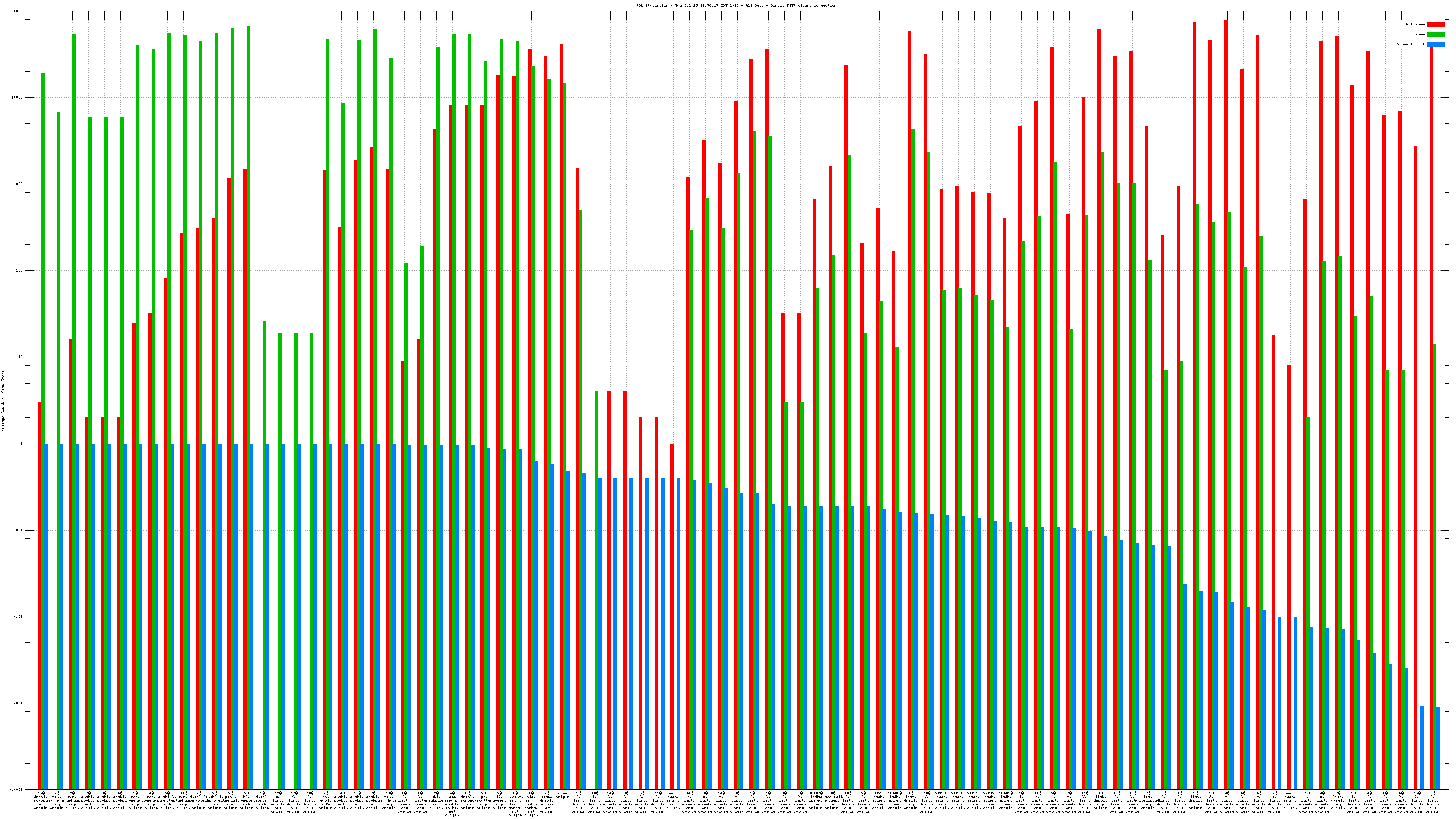Click the 'psbl.surriel.com origin' x-axis label
The height and width of the screenshot is (819, 1456).
coord(231,800)
